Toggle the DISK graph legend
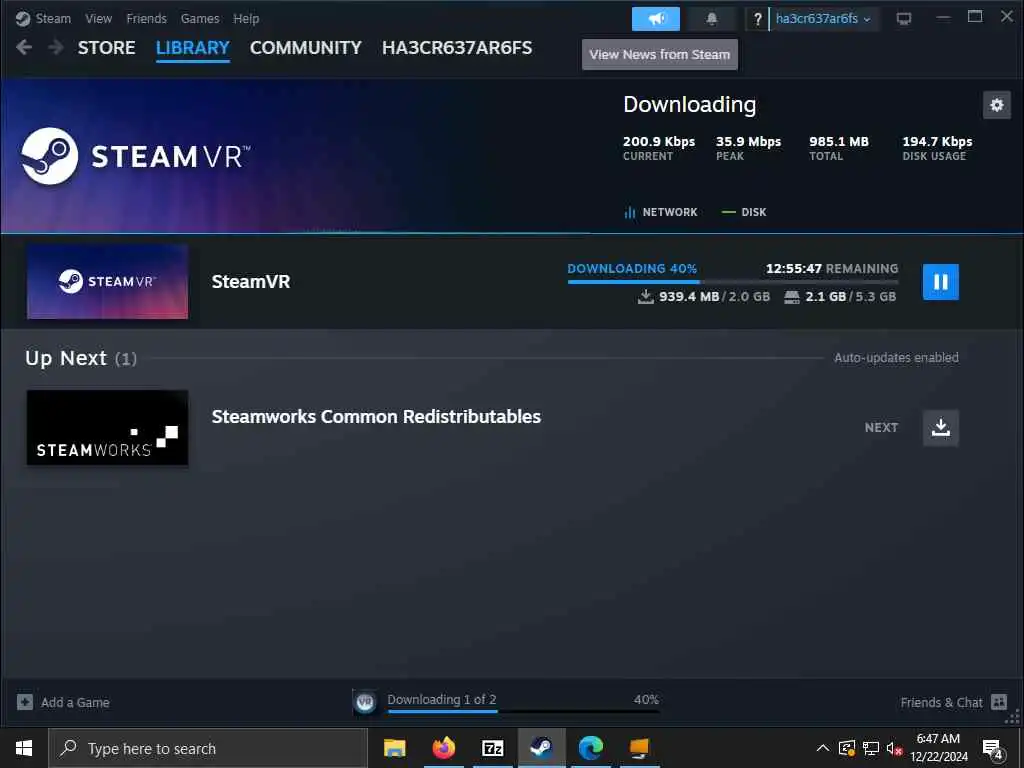The image size is (1024, 768). (744, 212)
